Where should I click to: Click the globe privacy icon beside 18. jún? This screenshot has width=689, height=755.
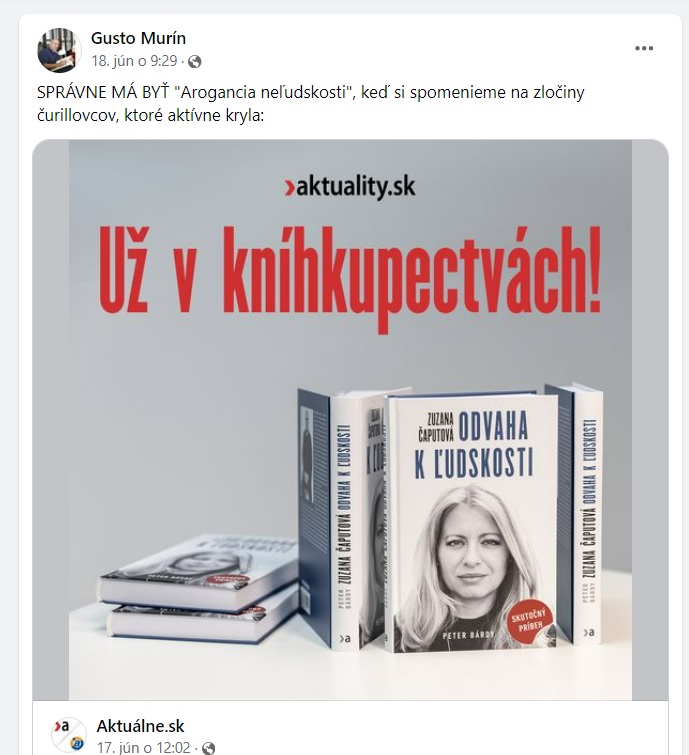[x=195, y=62]
